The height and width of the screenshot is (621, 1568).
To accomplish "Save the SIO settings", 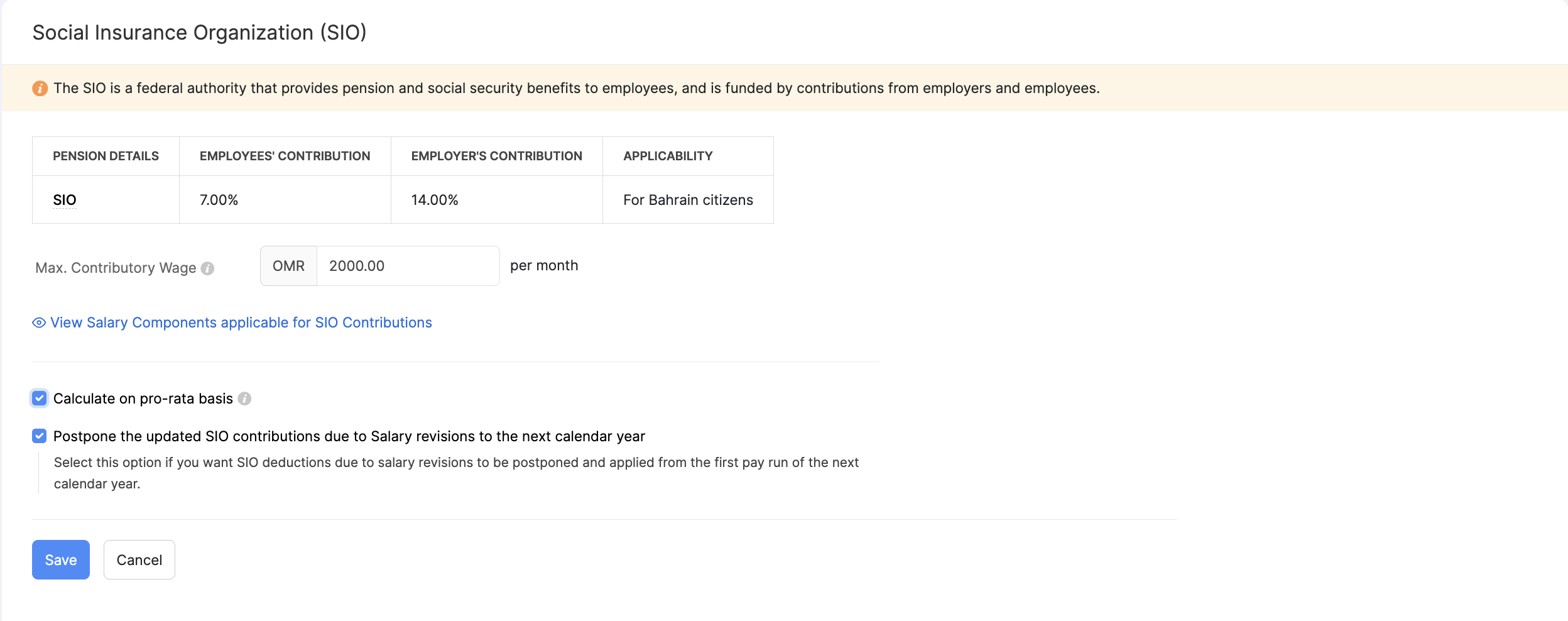I will (x=60, y=559).
